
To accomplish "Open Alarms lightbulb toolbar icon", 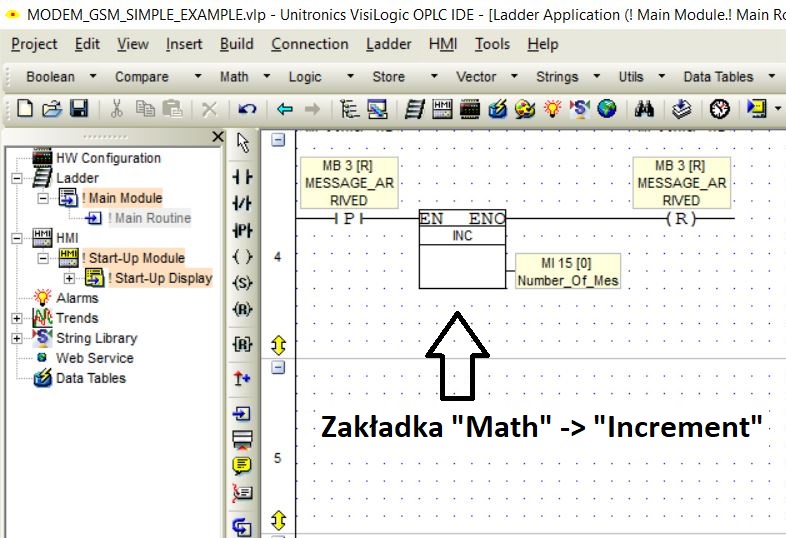I will (x=552, y=108).
